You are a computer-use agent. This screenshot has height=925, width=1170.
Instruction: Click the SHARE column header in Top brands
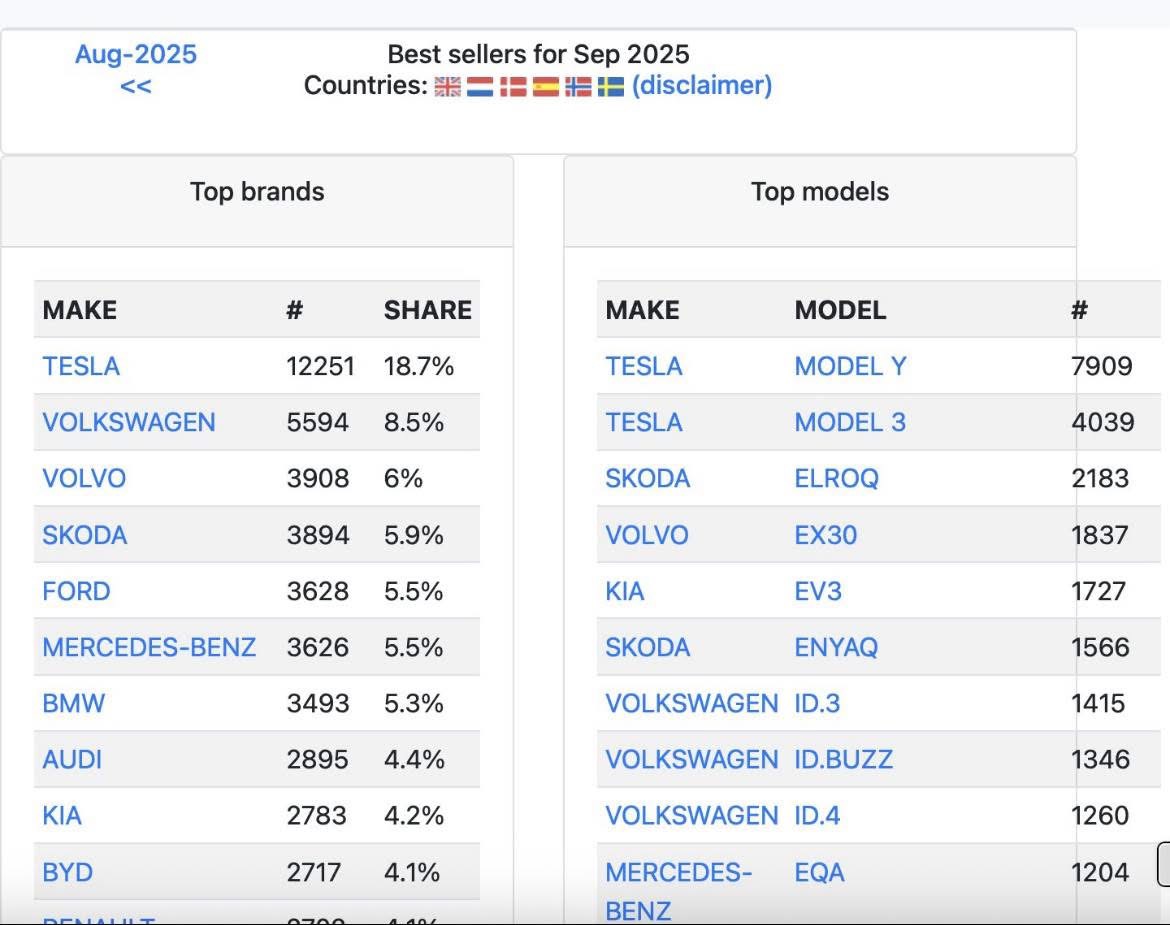coord(427,310)
